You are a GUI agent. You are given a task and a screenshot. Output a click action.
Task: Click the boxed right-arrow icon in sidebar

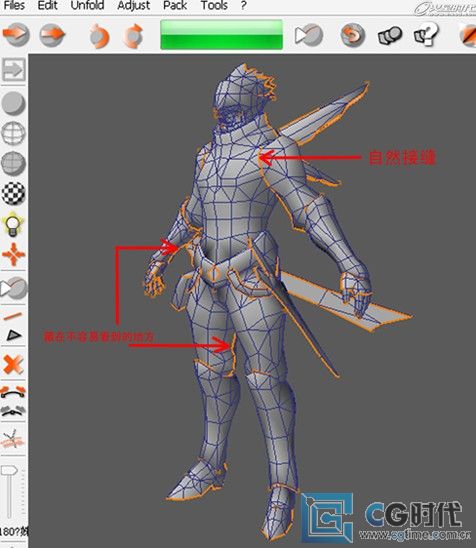pos(14,70)
